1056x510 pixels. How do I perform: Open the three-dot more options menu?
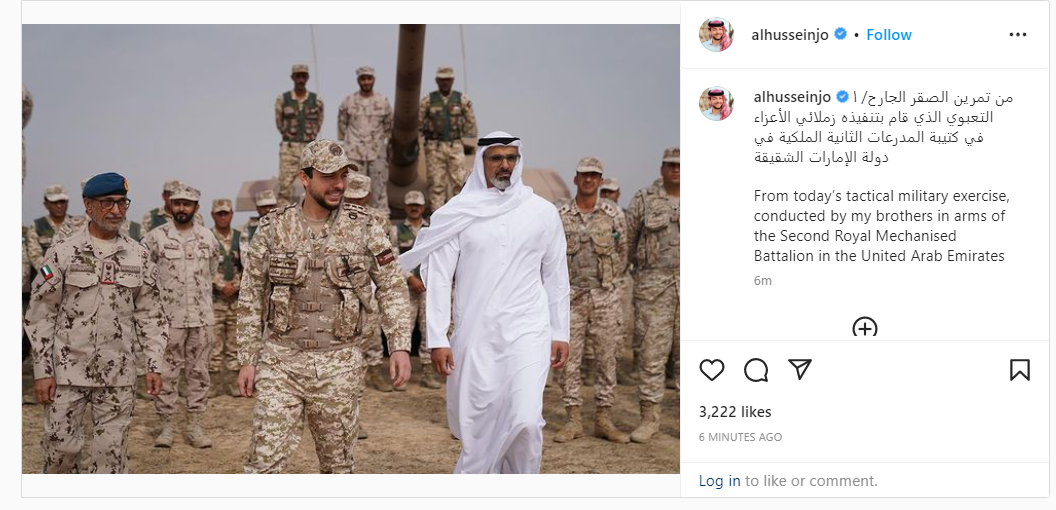(1018, 35)
